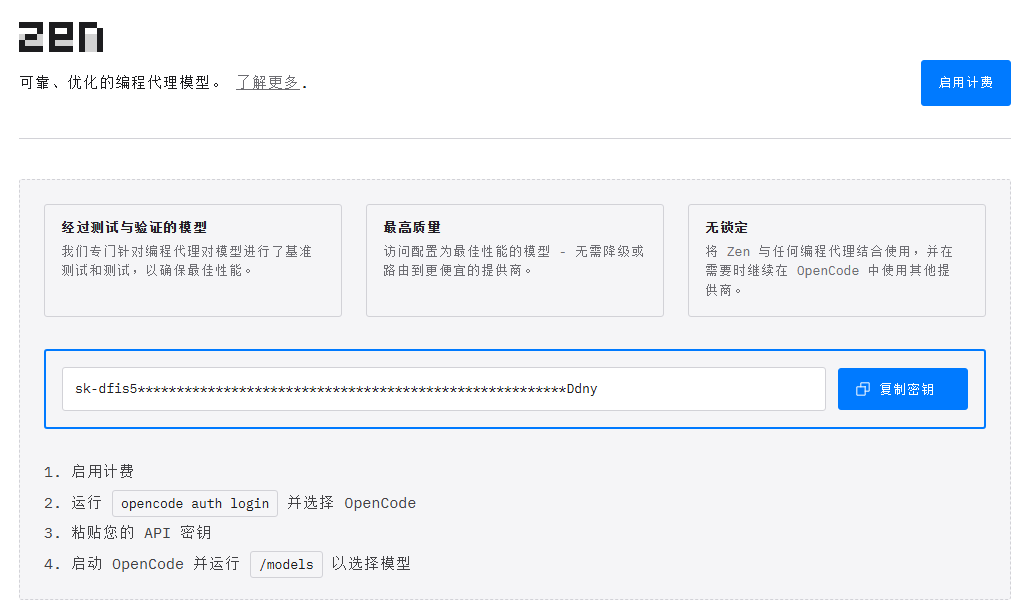
Task: Click description 我们专门针对编程代理对模型进行了基准测试
Action: point(187,261)
